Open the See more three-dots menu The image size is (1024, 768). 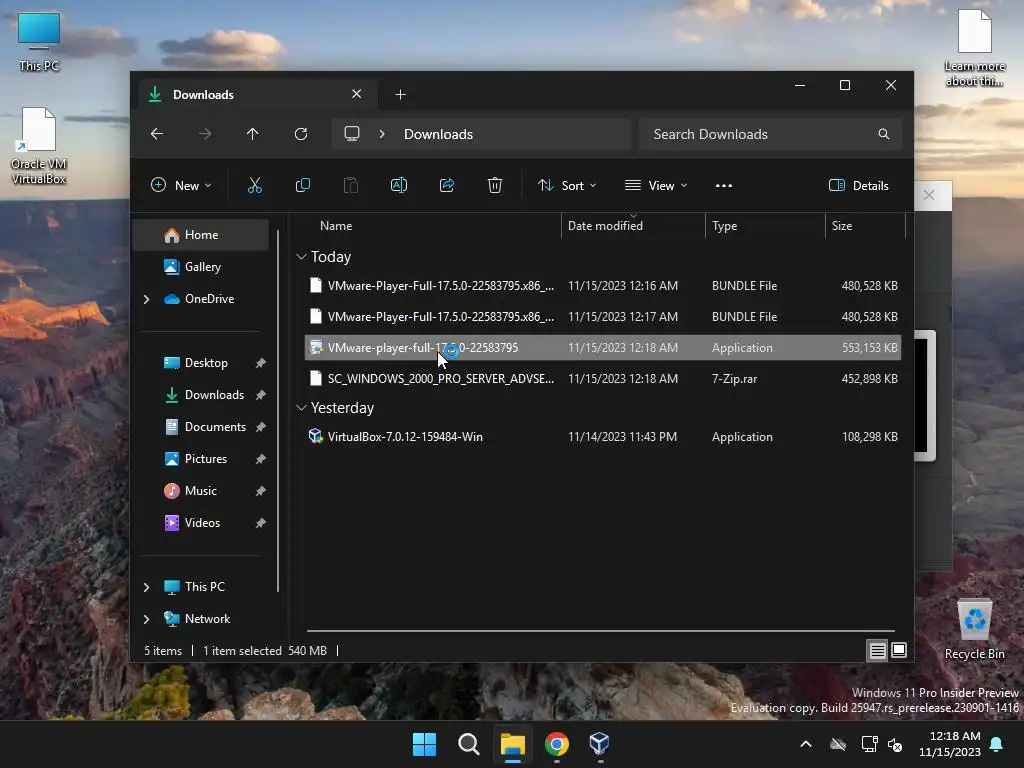724,185
